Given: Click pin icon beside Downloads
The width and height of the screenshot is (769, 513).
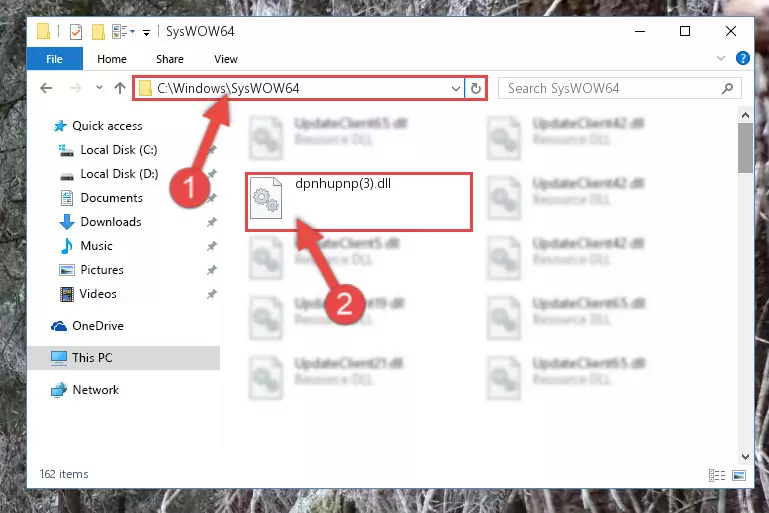Looking at the screenshot, I should 212,222.
